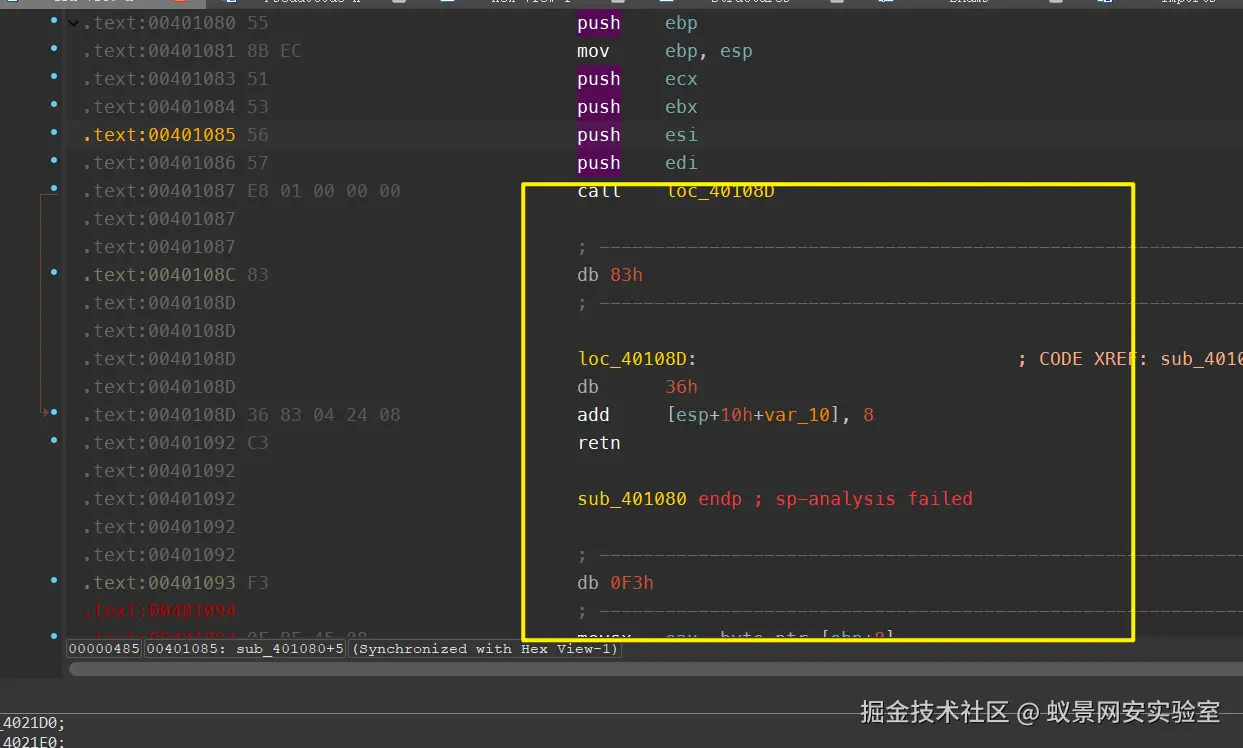
Task: Toggle breakpoint dot beside .text:00401093 F3
Action: [54, 580]
